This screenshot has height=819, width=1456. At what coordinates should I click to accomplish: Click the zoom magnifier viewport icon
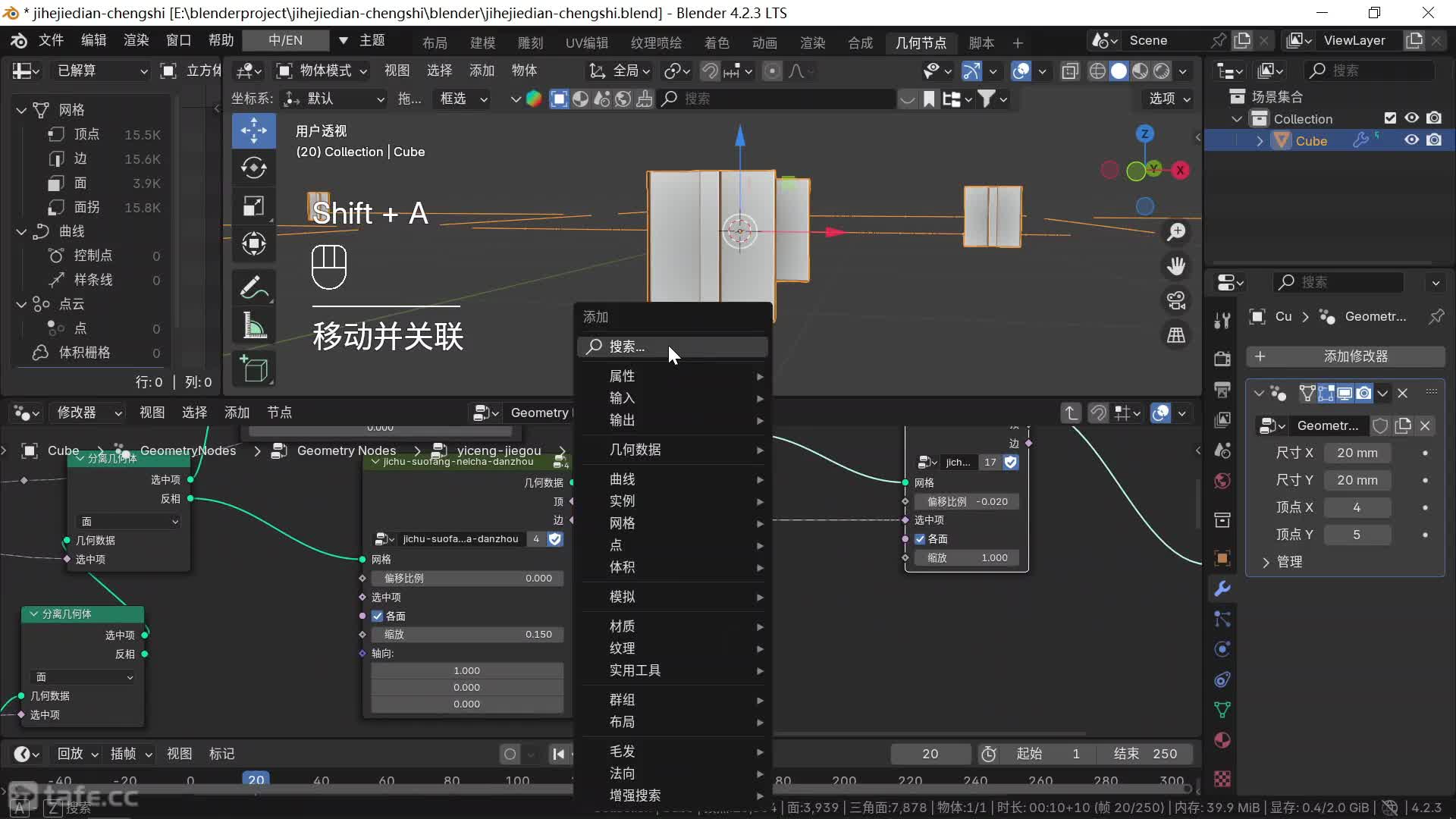(1176, 232)
